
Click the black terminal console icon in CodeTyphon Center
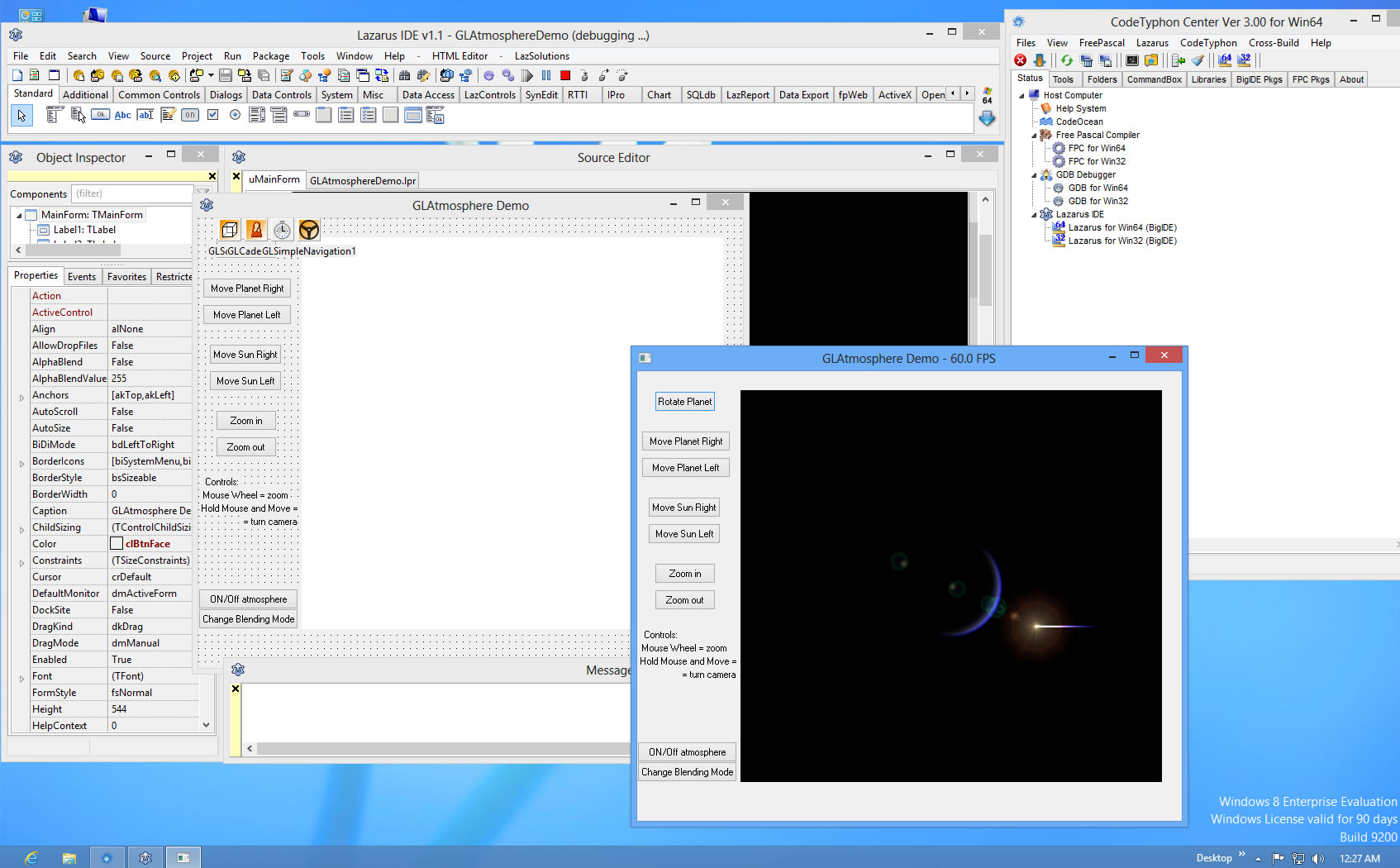1132,60
